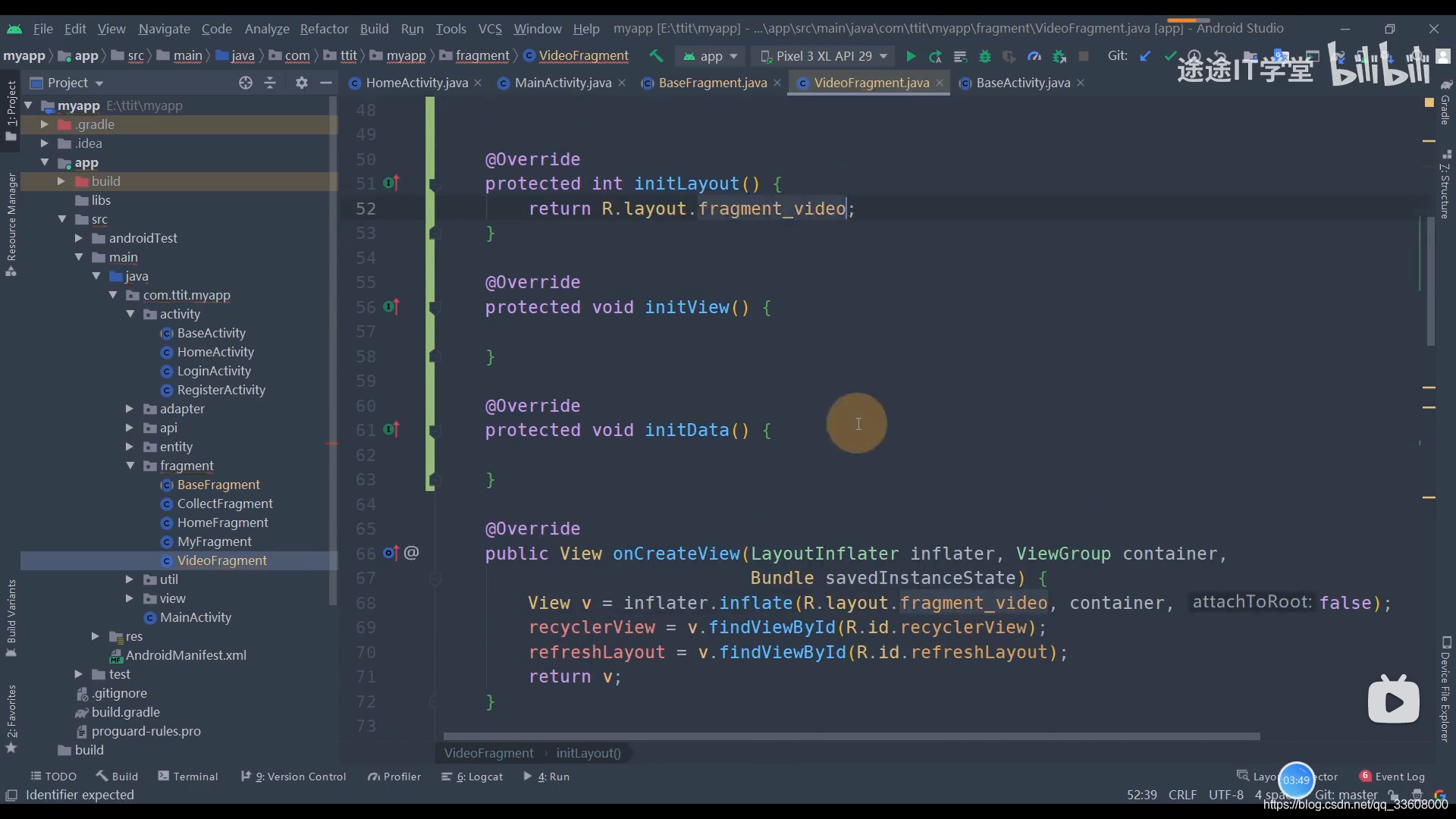This screenshot has width=1456, height=819.
Task: Run the app with green play button
Action: [x=911, y=56]
